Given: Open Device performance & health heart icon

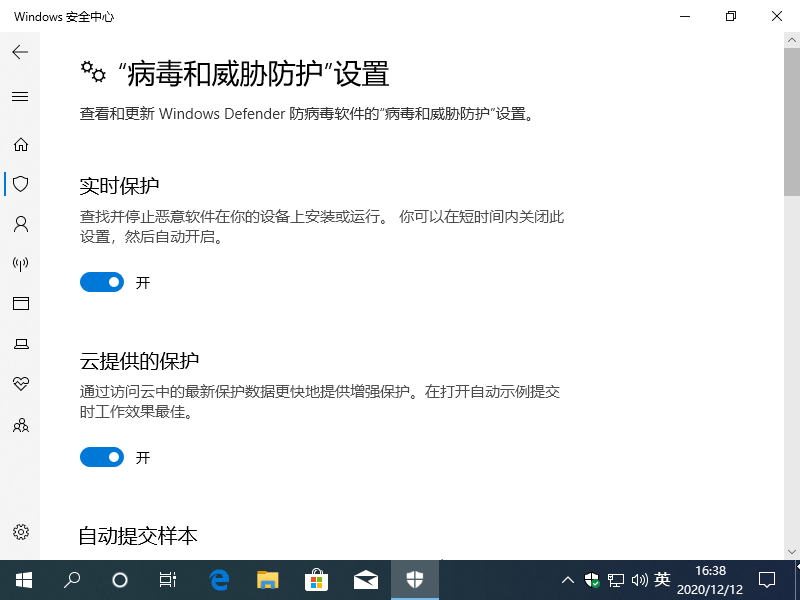Looking at the screenshot, I should click(x=21, y=384).
